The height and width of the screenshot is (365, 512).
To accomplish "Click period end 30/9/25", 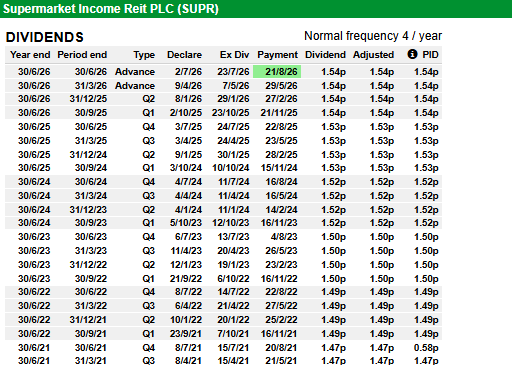I will tap(91, 113).
